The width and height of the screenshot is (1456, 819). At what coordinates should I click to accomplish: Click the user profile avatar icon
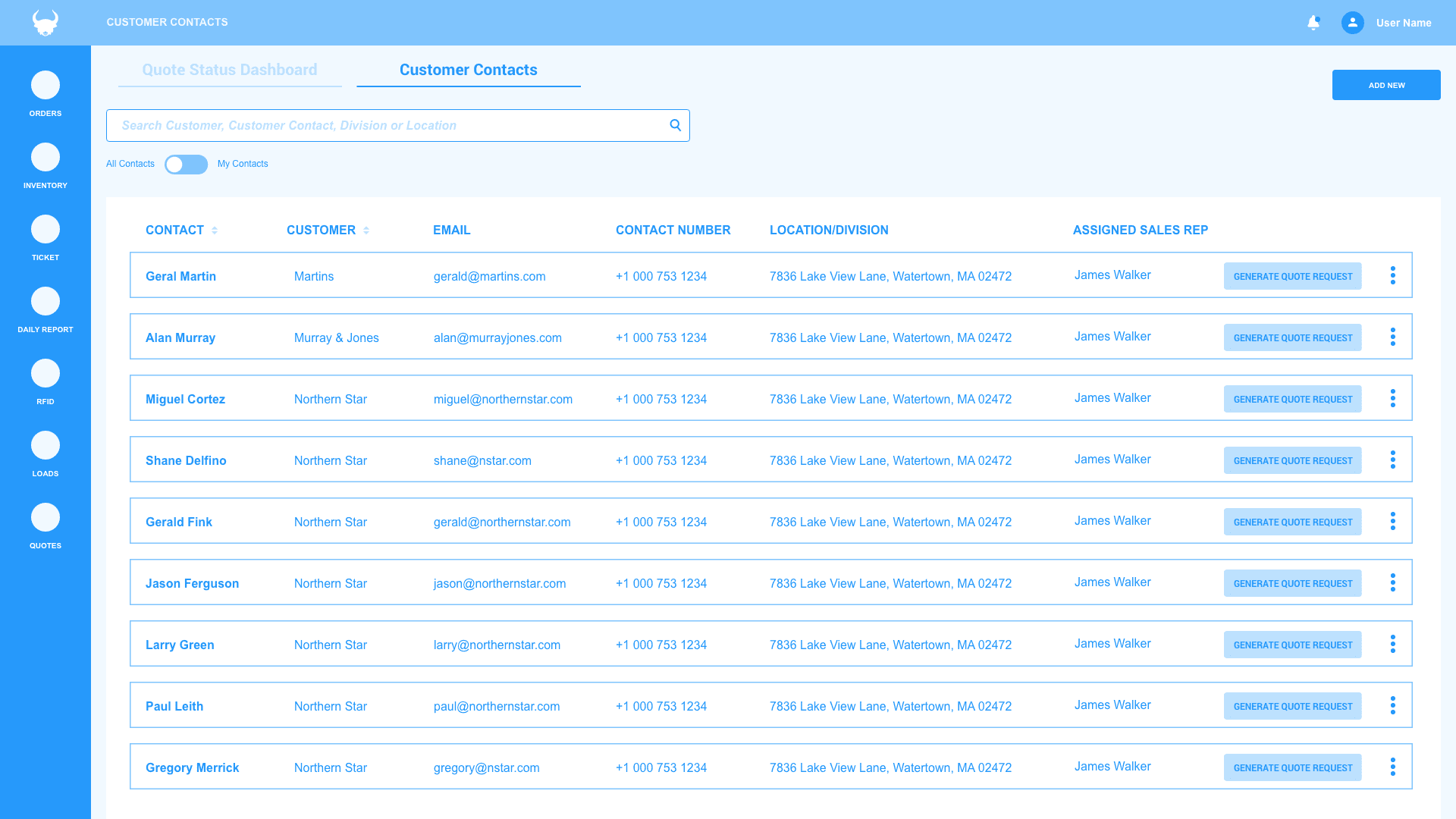coord(1352,23)
